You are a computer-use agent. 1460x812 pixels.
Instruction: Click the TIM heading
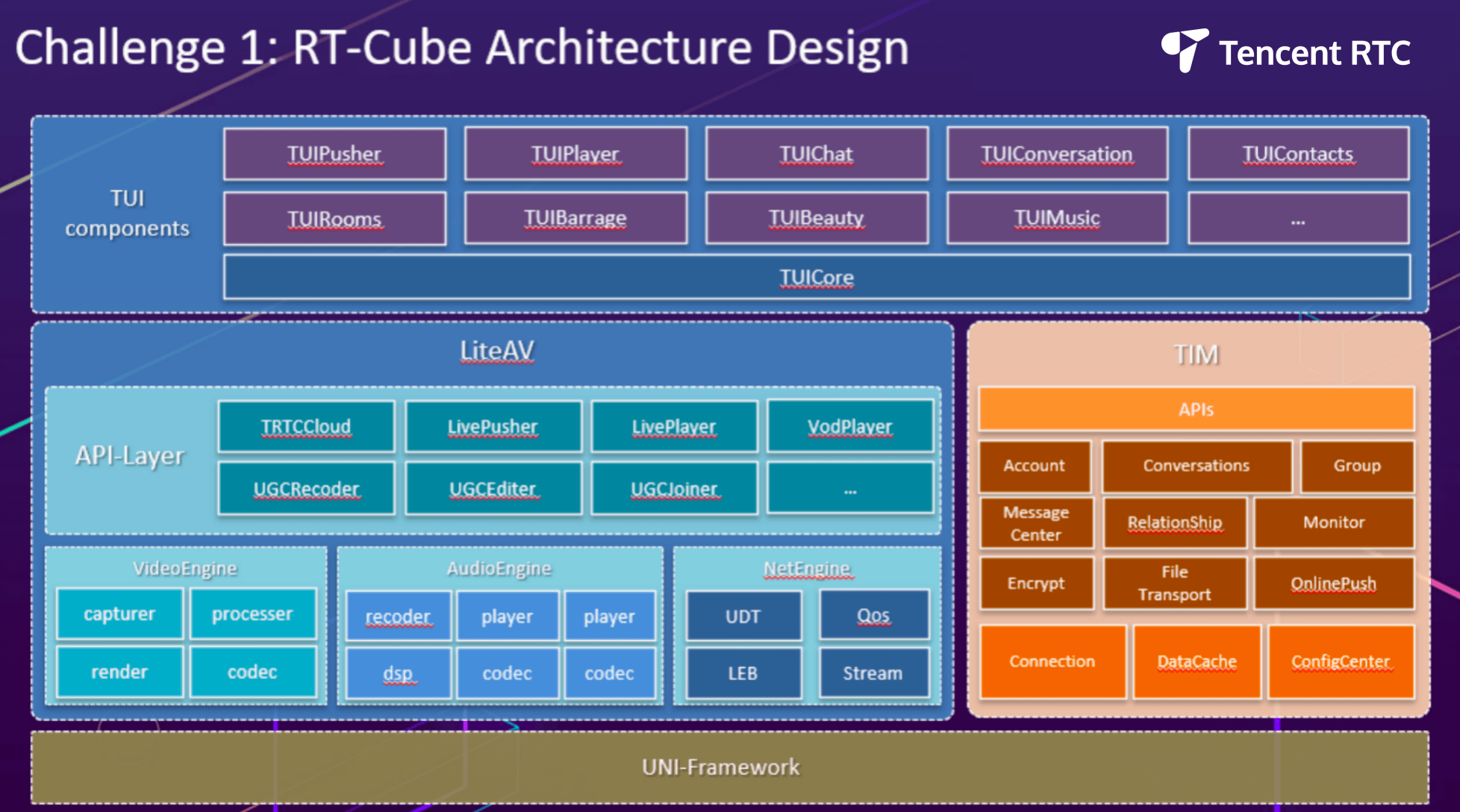click(x=1196, y=355)
